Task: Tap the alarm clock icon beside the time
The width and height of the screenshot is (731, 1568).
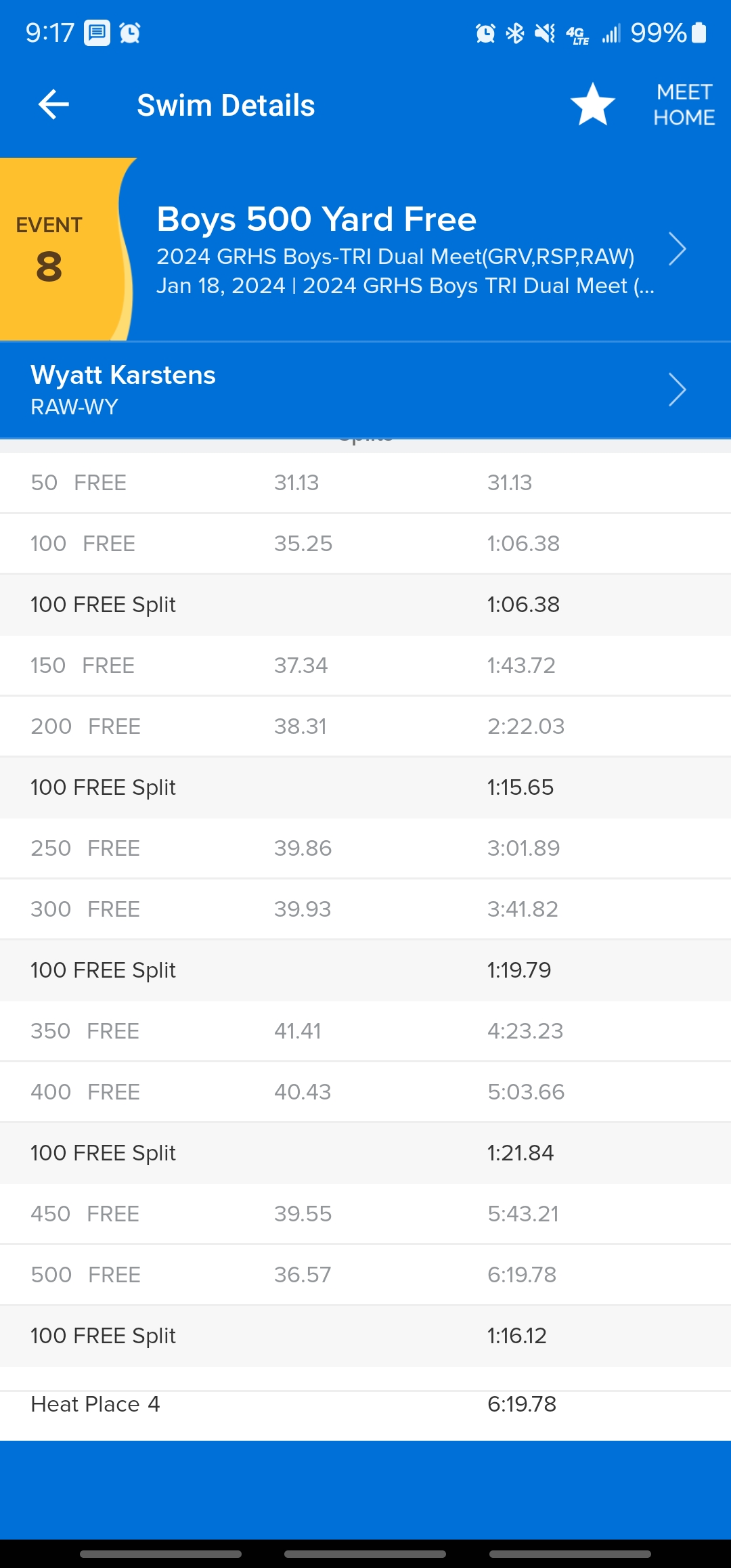Action: (x=130, y=32)
